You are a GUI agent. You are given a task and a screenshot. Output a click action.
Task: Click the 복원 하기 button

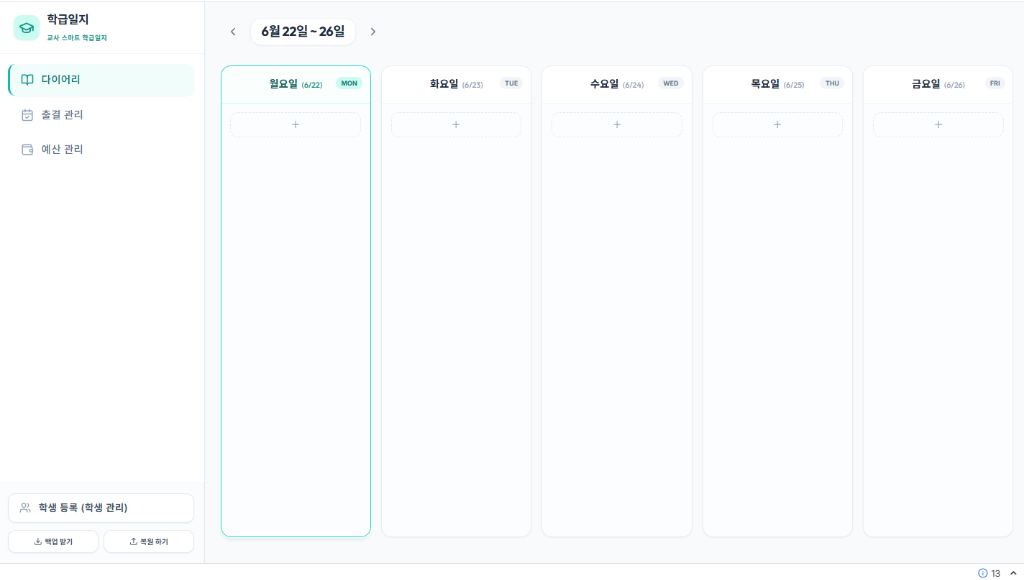coord(149,541)
